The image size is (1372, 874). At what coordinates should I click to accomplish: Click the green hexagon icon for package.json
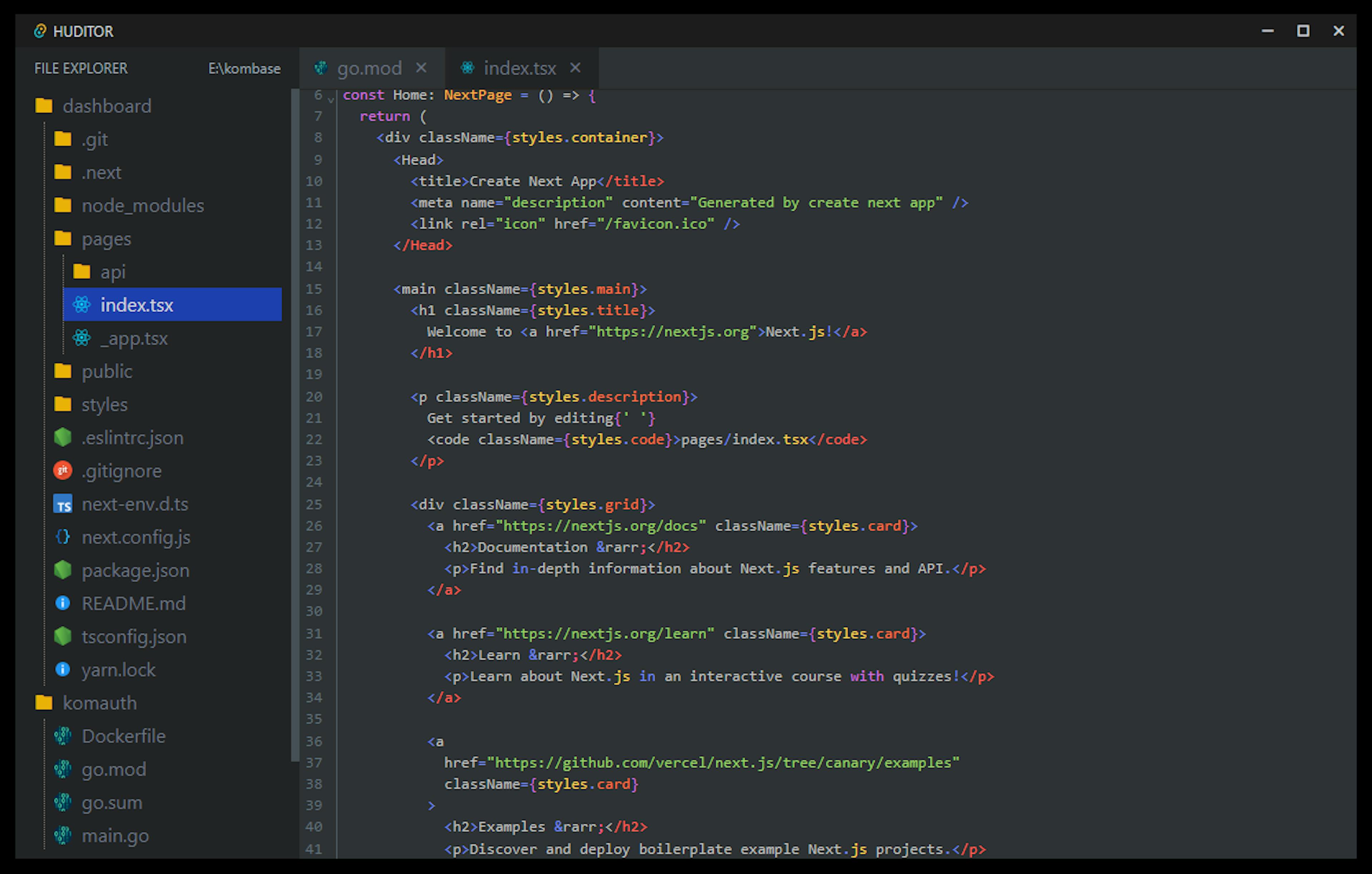pyautogui.click(x=63, y=570)
